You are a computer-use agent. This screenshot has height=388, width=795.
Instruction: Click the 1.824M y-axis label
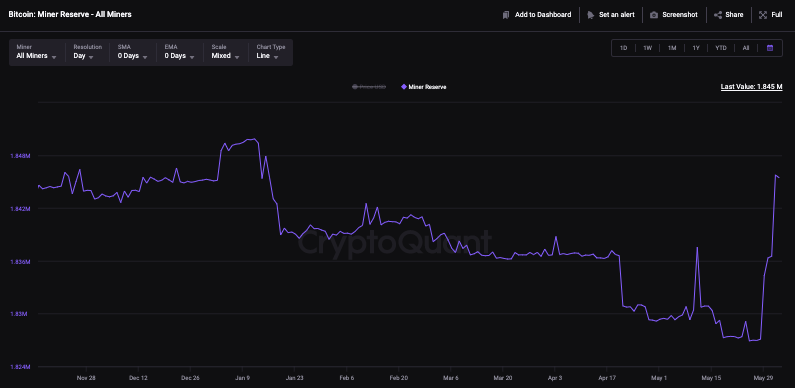[21, 367]
